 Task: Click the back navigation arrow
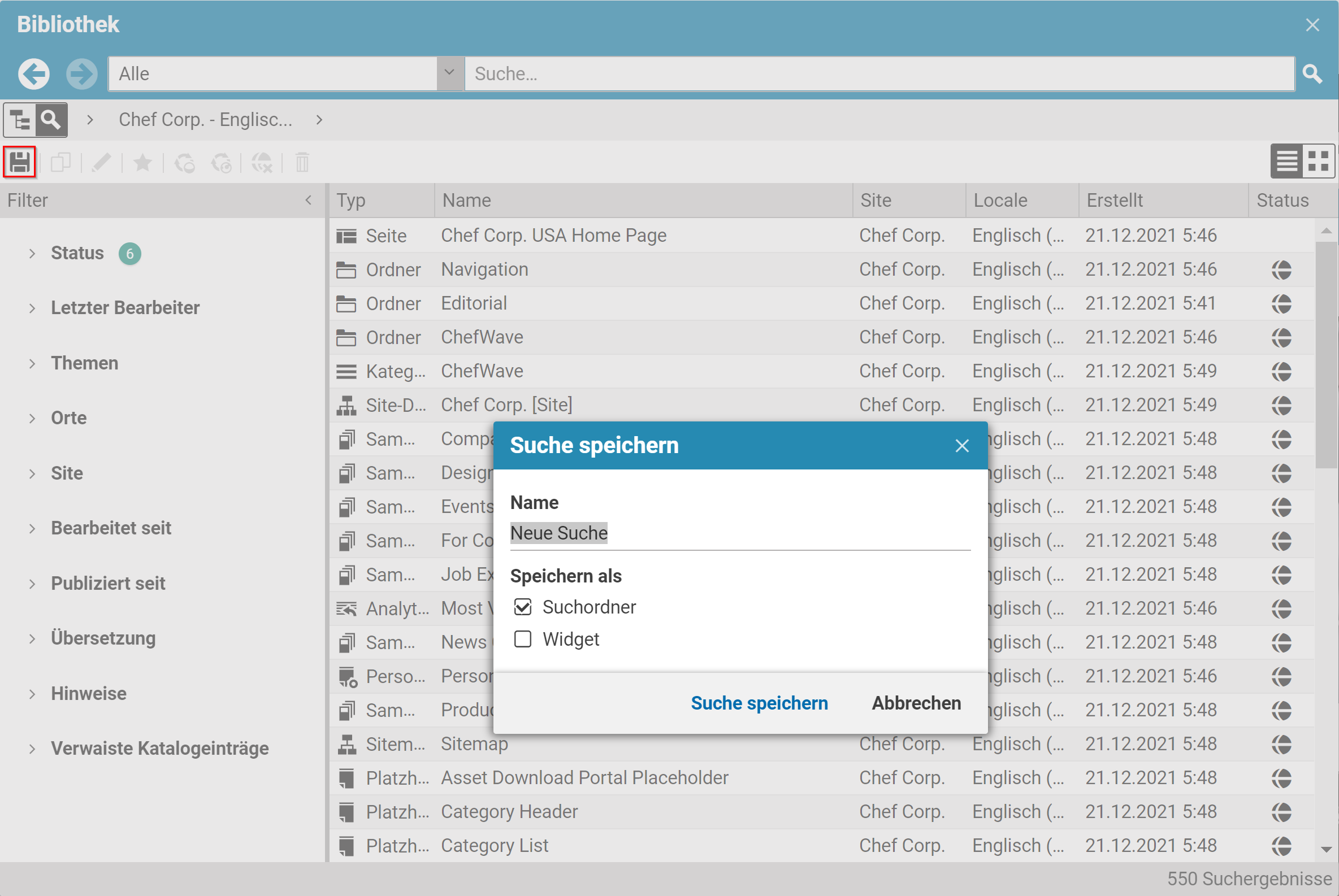34,73
